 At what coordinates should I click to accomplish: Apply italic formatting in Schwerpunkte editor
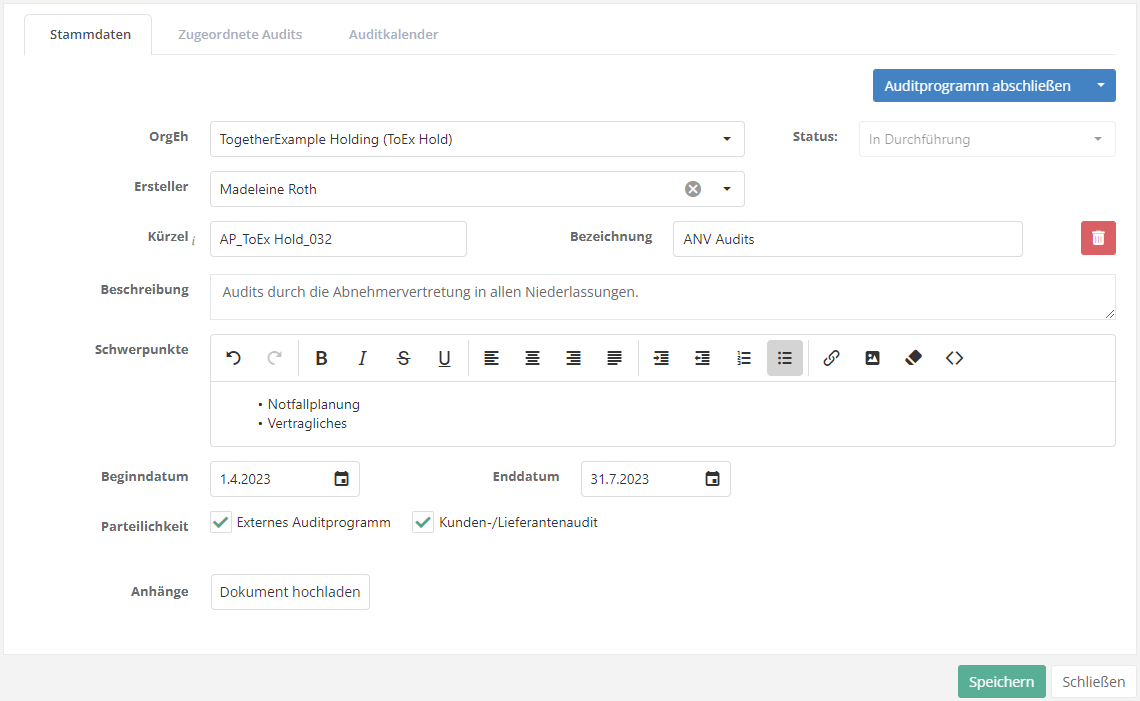pos(362,358)
